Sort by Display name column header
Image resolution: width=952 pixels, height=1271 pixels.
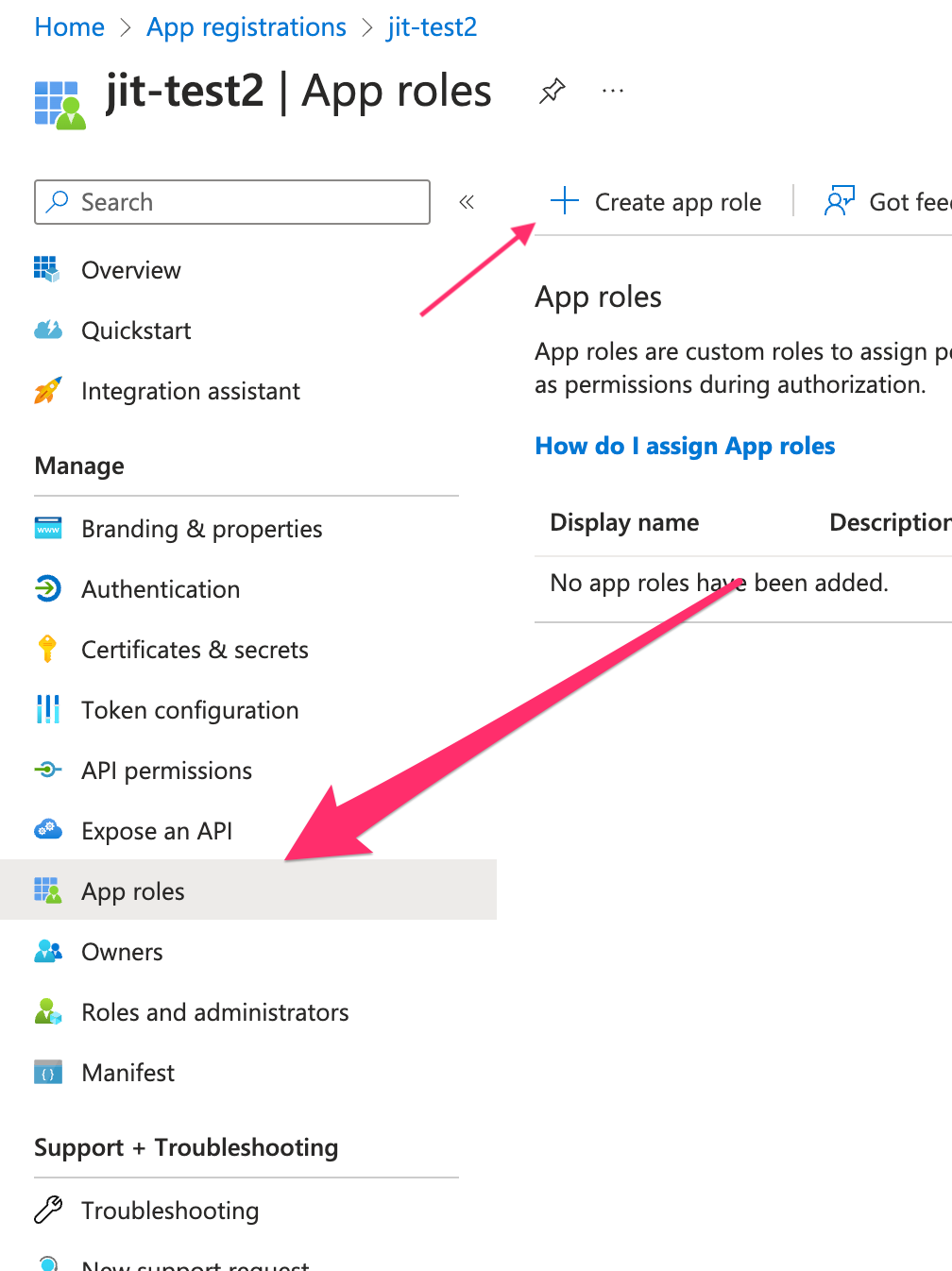tap(624, 522)
